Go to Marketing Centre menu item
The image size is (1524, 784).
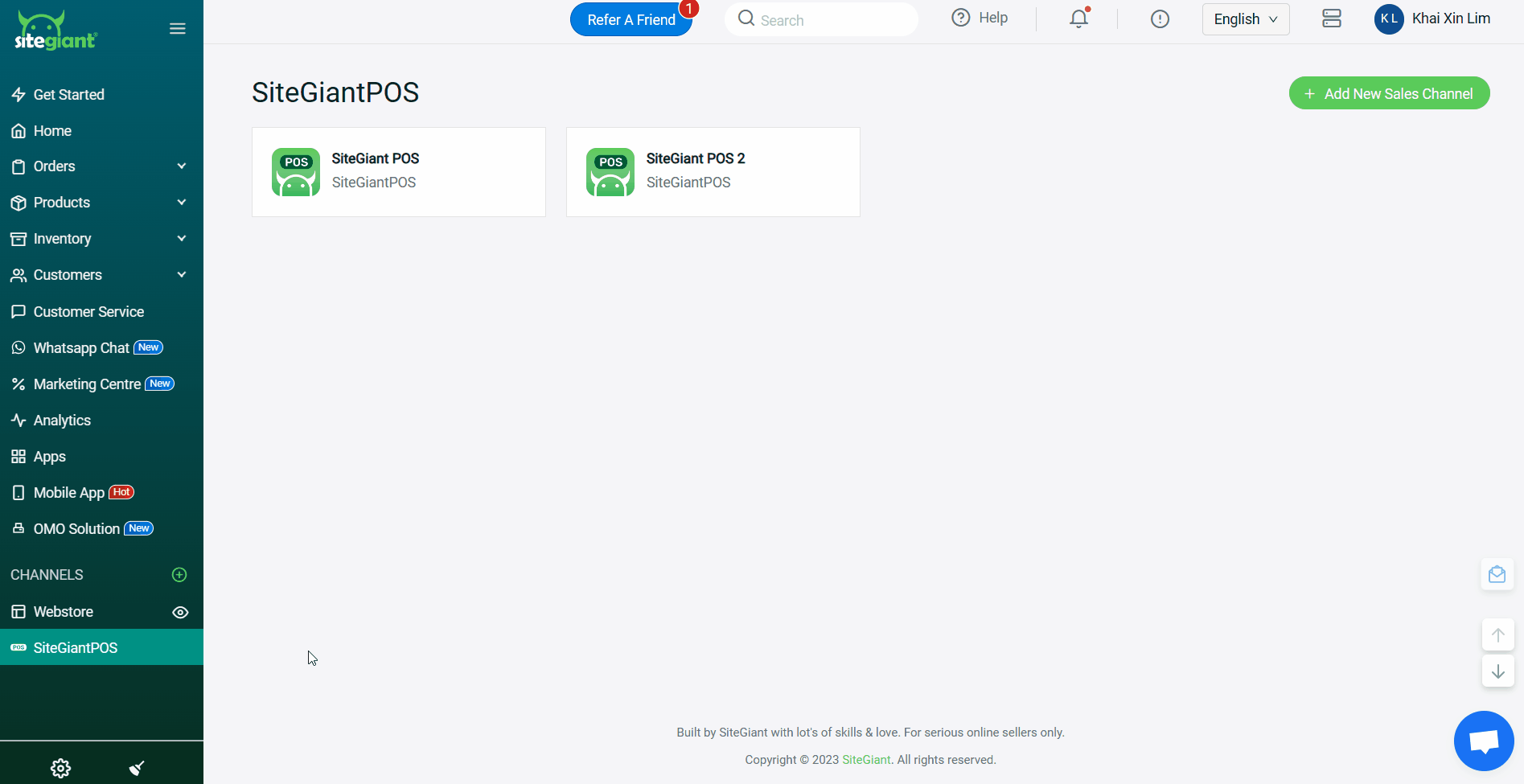(87, 384)
